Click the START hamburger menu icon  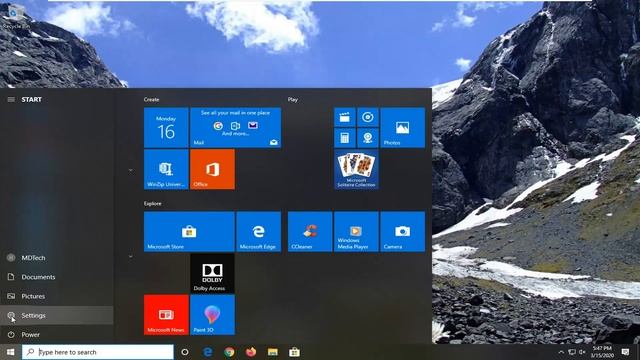(11, 100)
